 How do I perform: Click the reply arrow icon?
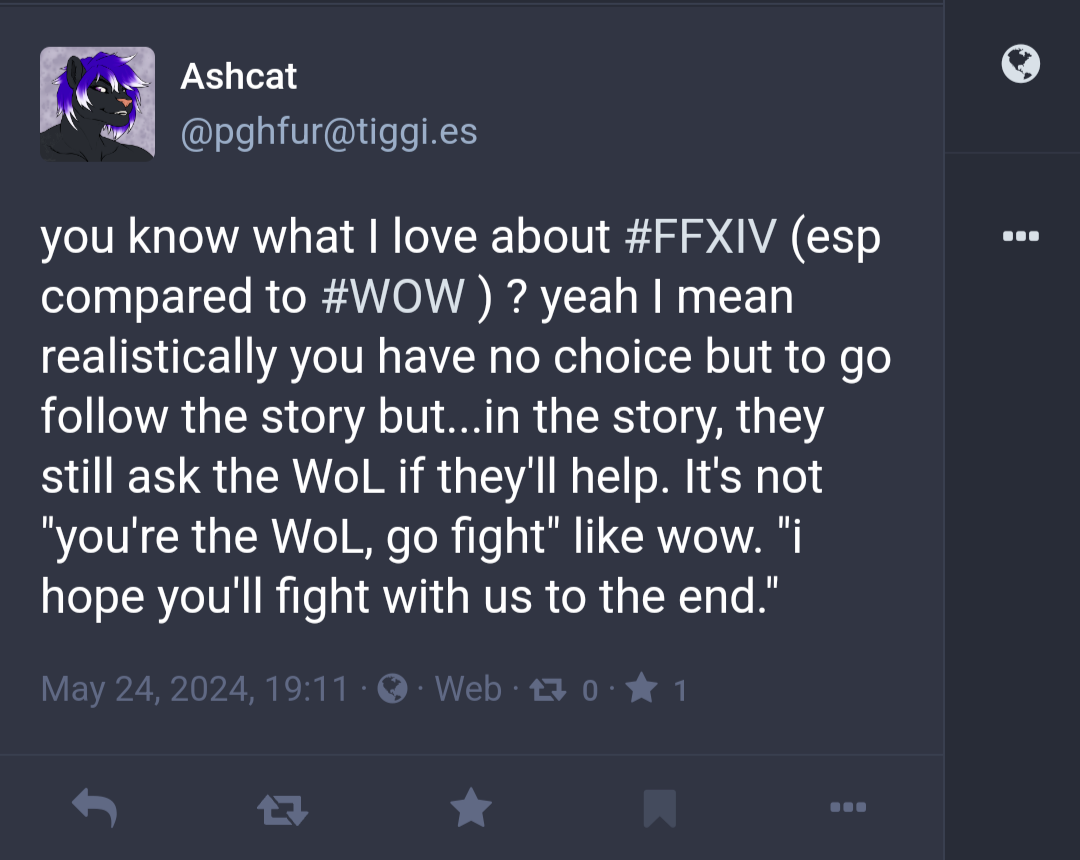(94, 807)
